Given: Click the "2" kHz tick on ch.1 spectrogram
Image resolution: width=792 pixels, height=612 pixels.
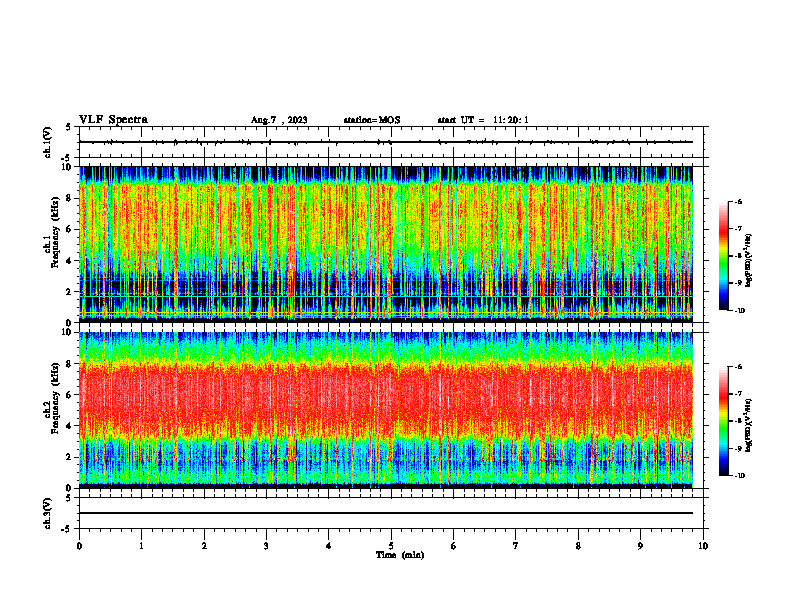Looking at the screenshot, I should tap(70, 292).
